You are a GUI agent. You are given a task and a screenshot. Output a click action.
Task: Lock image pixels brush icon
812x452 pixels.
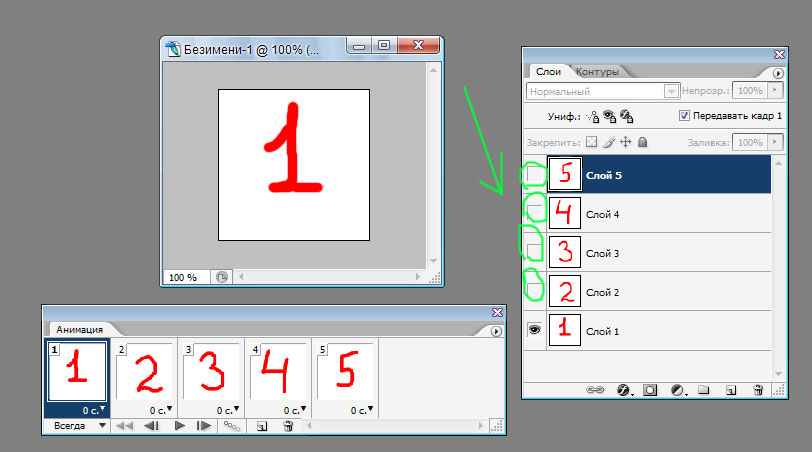click(609, 142)
